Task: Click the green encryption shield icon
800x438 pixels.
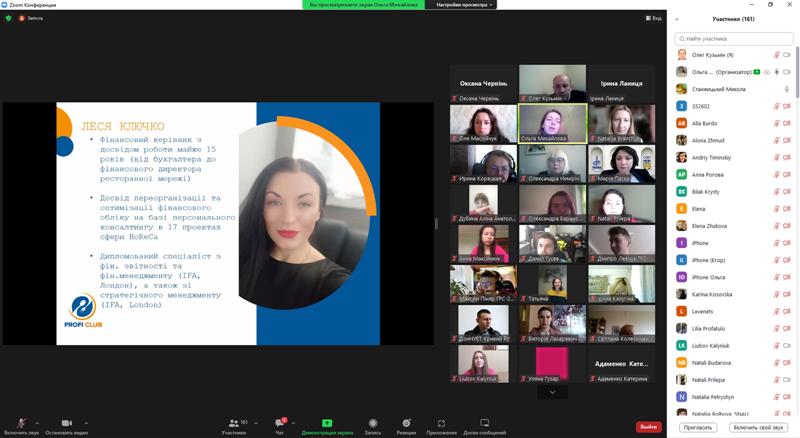Action: pos(8,18)
